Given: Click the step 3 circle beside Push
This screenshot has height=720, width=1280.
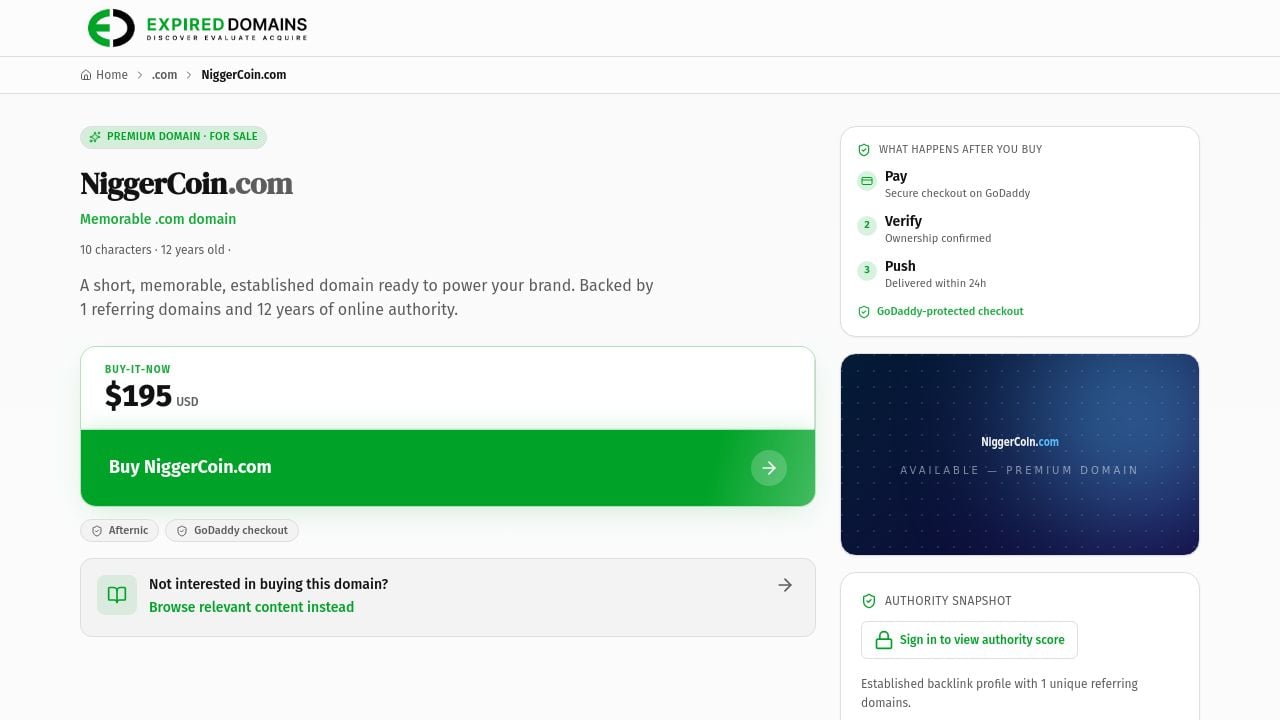Looking at the screenshot, I should coord(867,270).
